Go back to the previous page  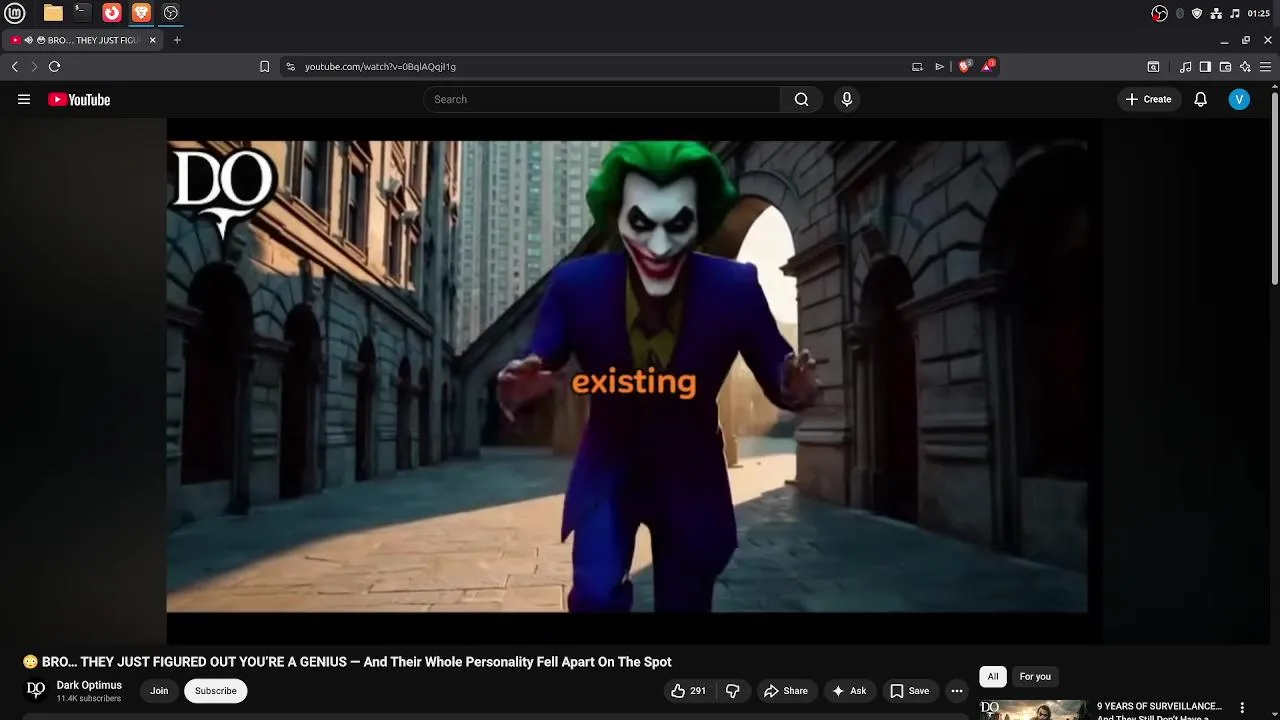[x=14, y=66]
